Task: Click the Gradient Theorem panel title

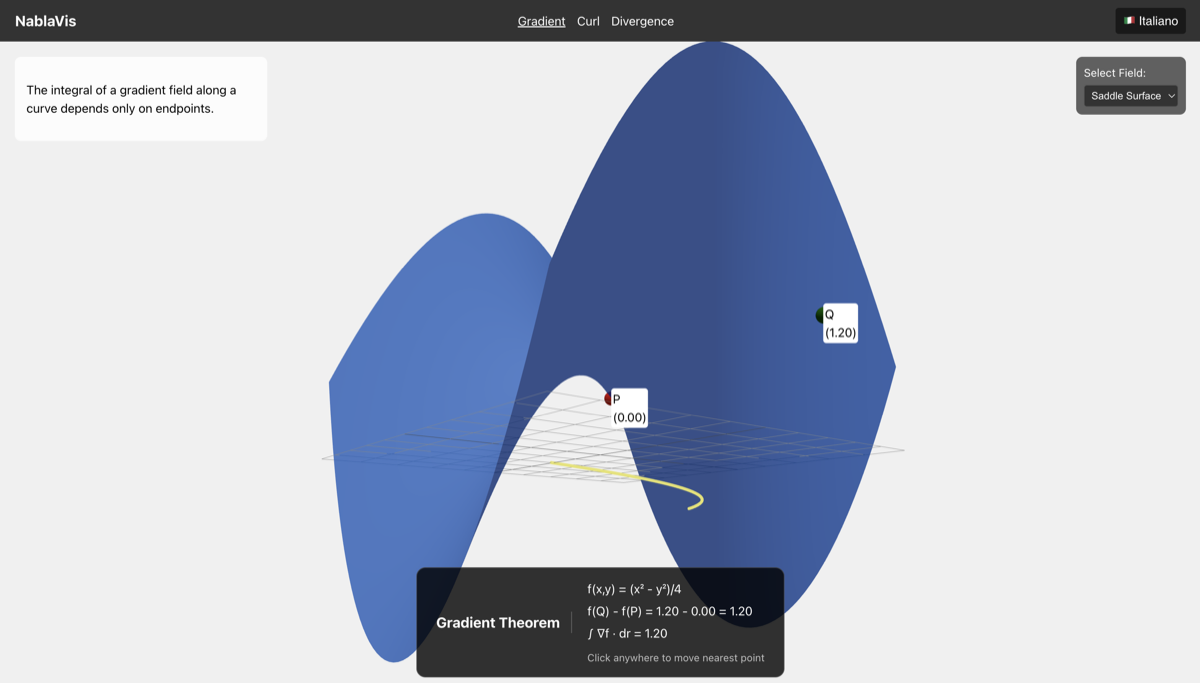Action: (x=498, y=622)
